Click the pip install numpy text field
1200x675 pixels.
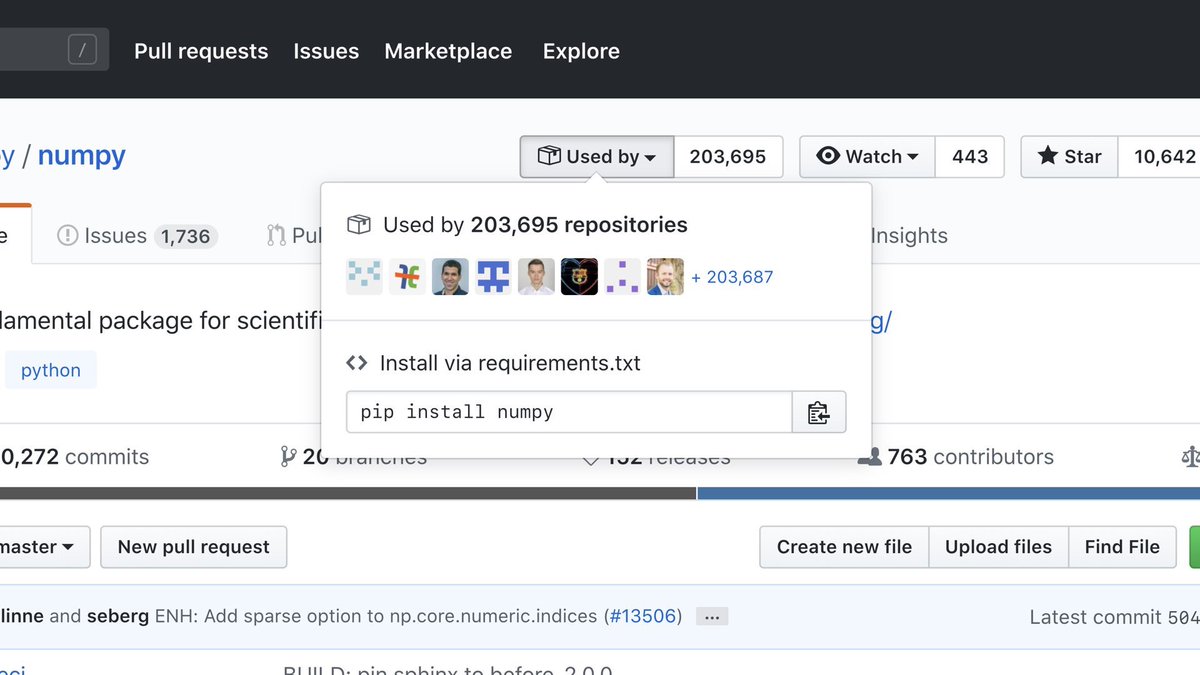(x=569, y=412)
